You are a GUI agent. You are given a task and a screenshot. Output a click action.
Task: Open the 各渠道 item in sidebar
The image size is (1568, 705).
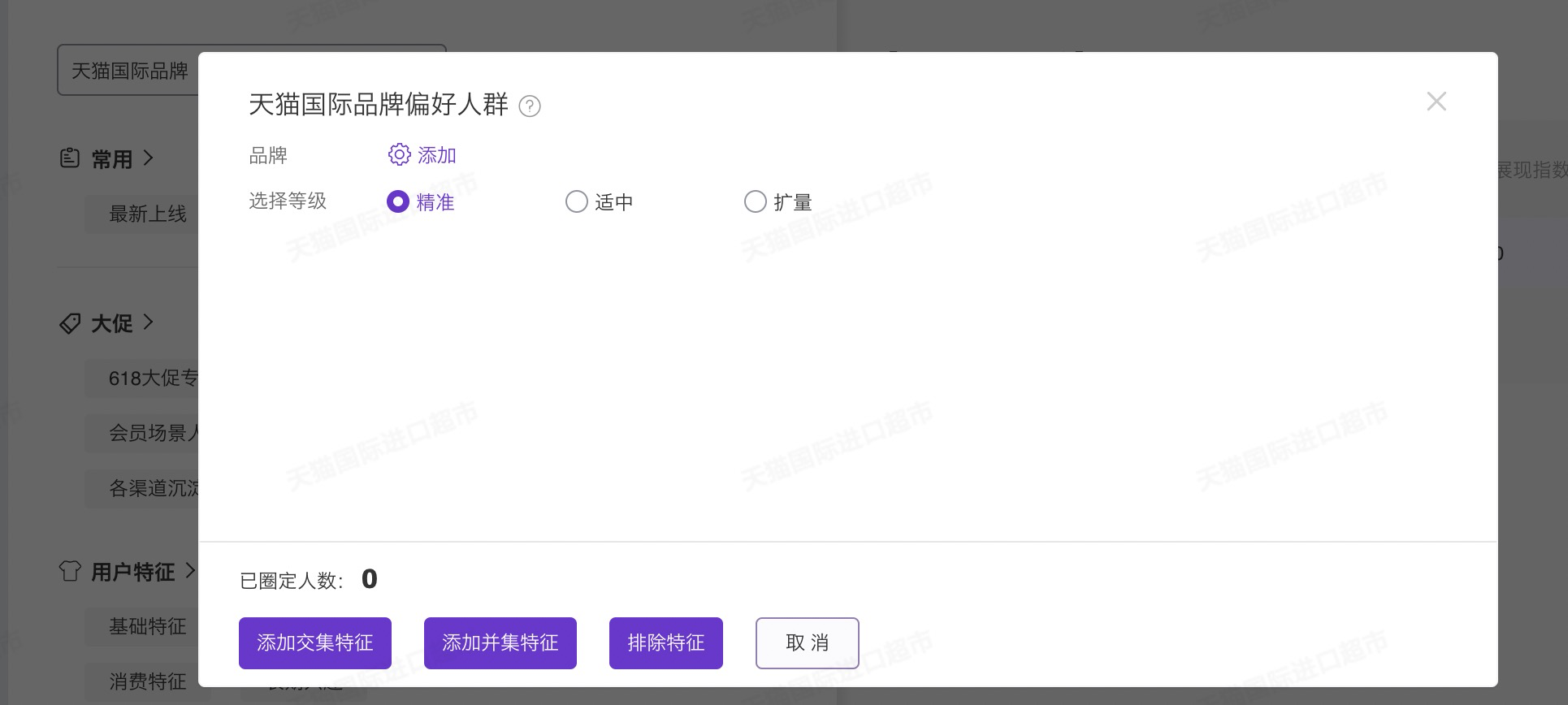pos(142,488)
